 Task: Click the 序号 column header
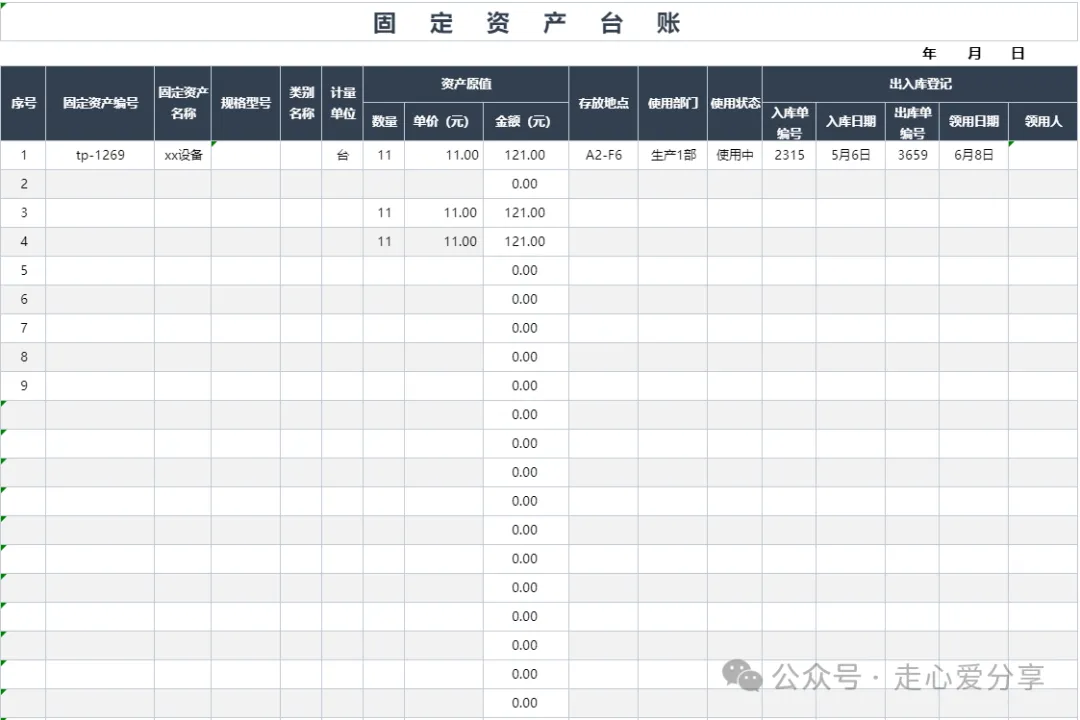(x=23, y=103)
